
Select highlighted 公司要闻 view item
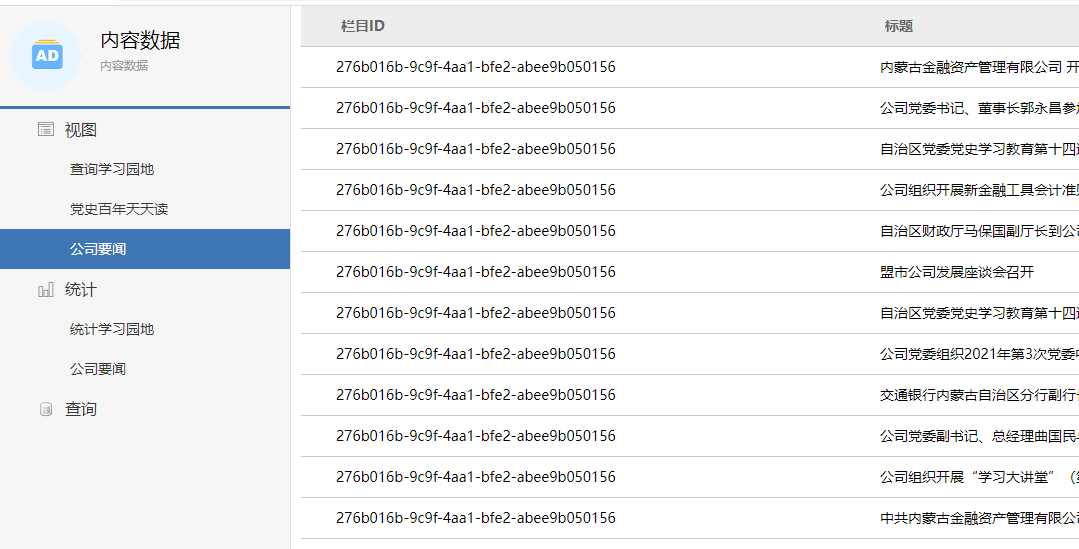click(98, 249)
